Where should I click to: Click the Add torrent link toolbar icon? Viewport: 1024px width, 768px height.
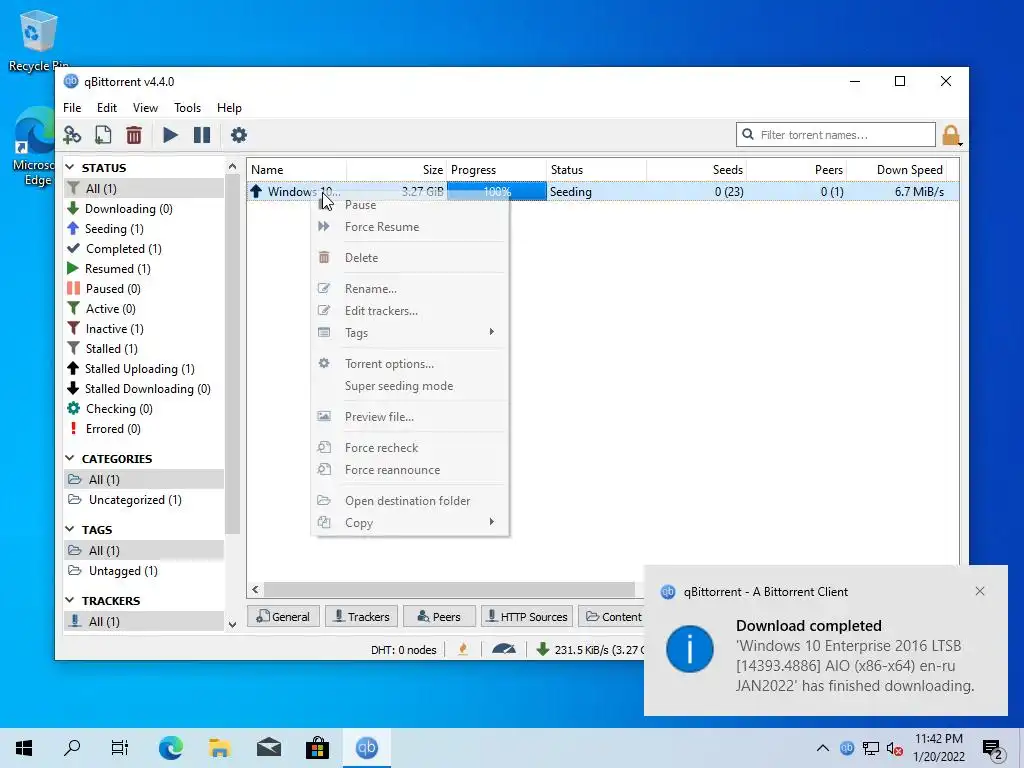pyautogui.click(x=72, y=135)
